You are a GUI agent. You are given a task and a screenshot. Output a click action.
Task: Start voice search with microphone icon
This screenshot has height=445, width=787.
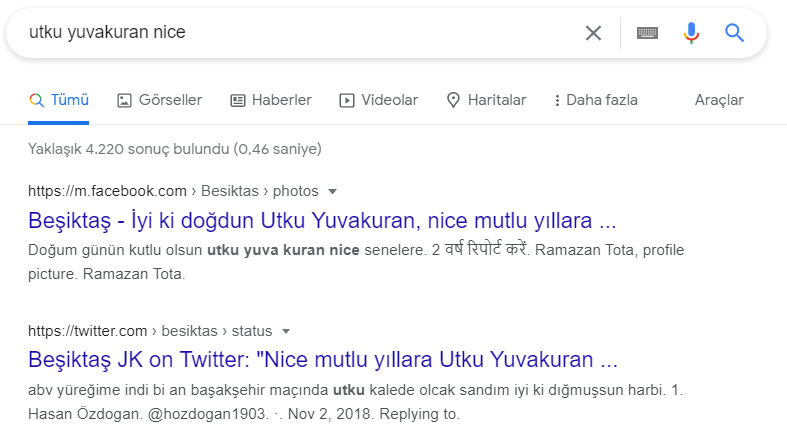(691, 33)
